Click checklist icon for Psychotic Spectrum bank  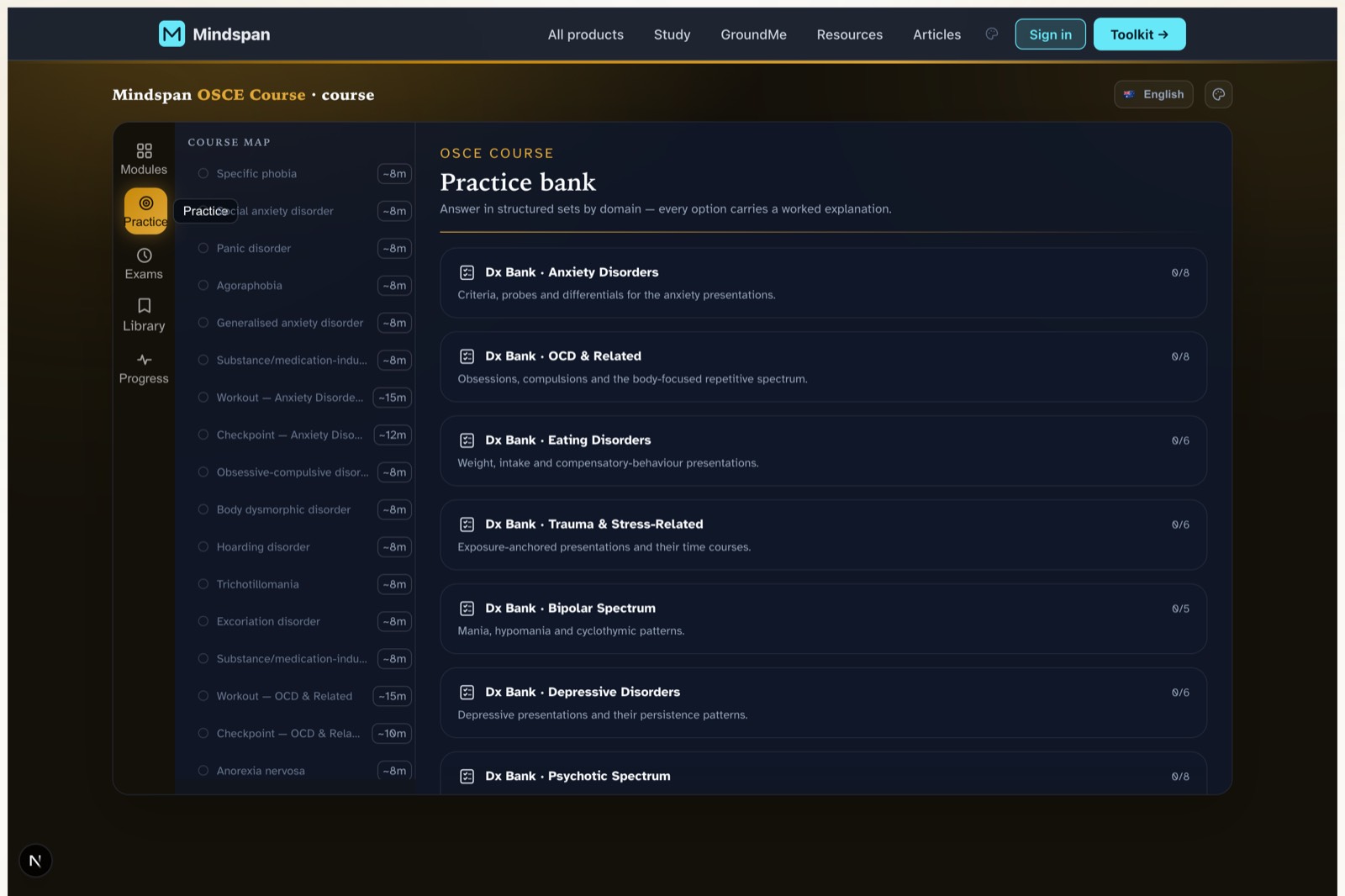point(467,777)
